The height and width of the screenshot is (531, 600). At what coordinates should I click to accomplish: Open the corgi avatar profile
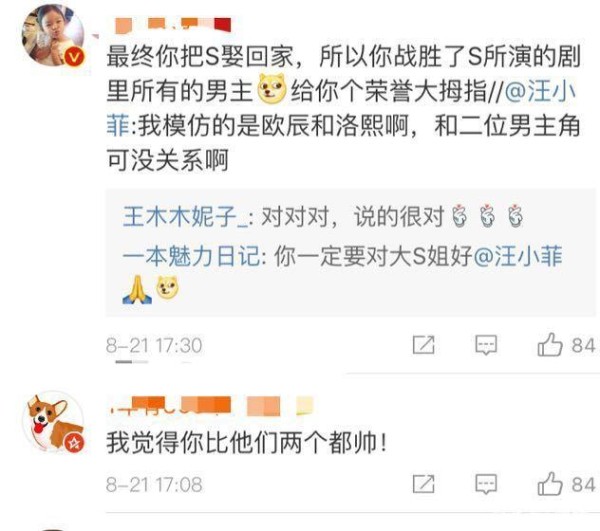[x=53, y=421]
